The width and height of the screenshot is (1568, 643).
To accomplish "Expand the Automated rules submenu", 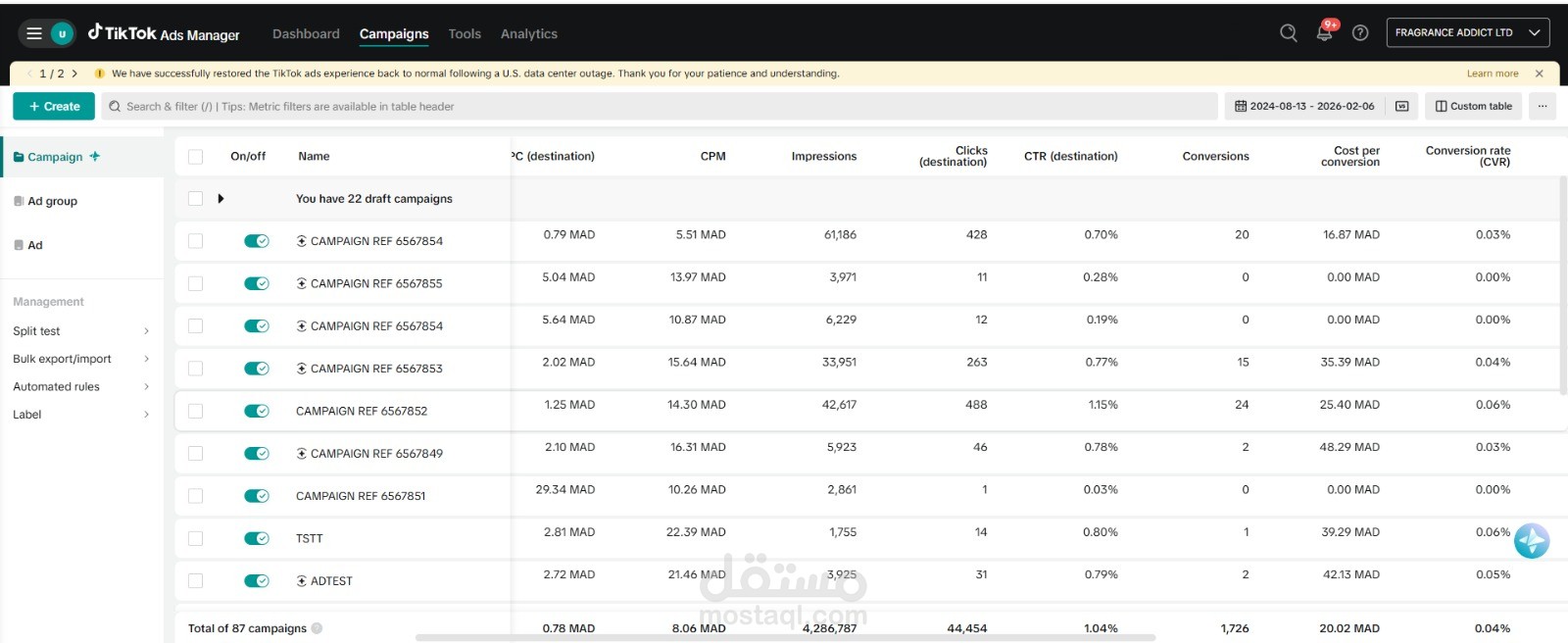I will (146, 386).
